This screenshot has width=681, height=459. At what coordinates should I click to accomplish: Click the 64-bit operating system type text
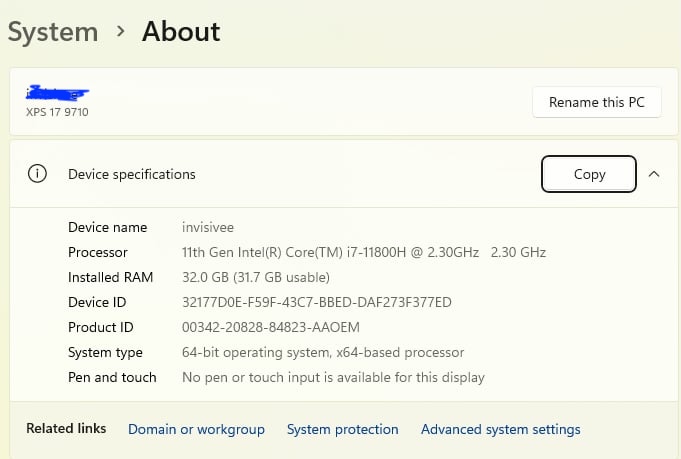coord(323,352)
